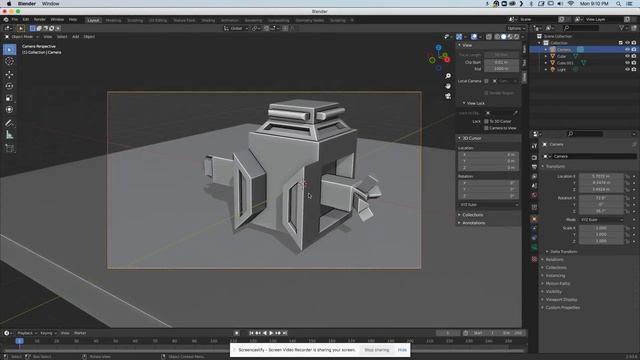Toggle camera view with camera icon
640x360 pixels.
(448, 96)
